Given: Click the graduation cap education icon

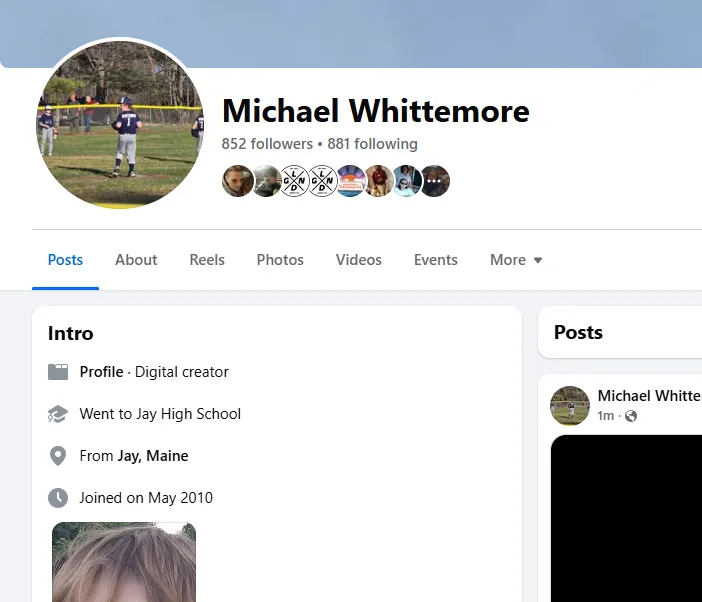Looking at the screenshot, I should (x=58, y=414).
